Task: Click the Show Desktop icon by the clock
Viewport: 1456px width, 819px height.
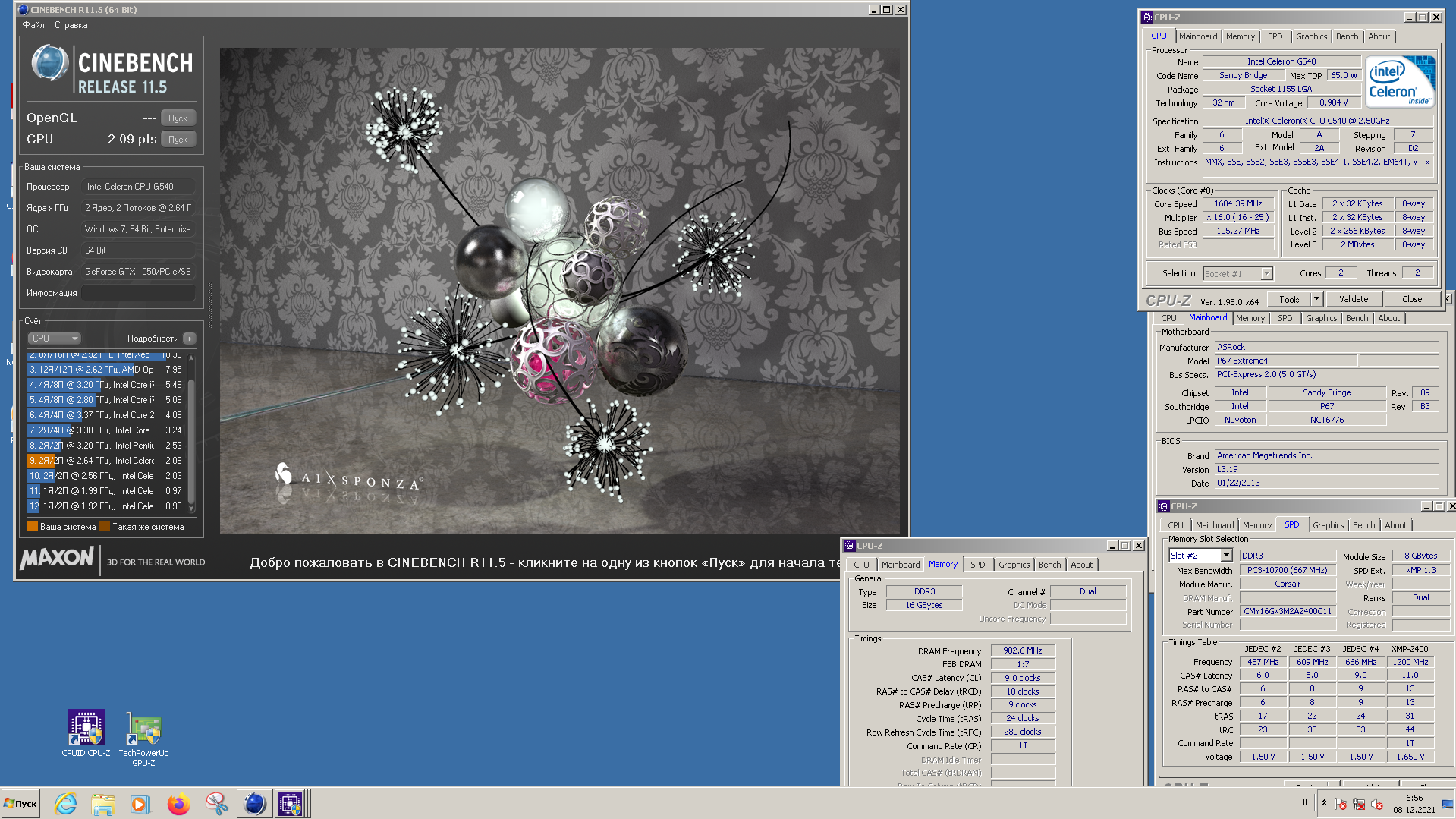Action: coord(1447,804)
